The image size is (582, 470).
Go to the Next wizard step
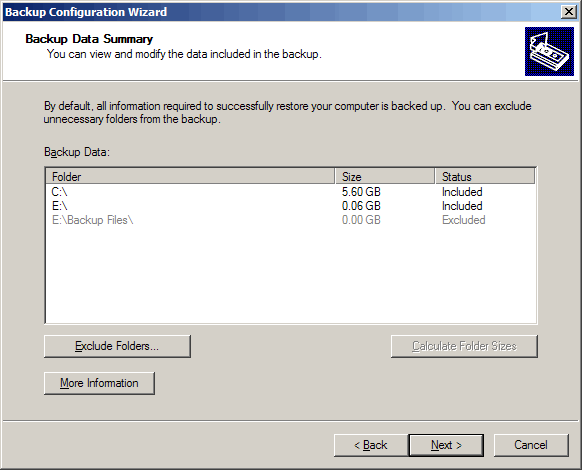446,445
